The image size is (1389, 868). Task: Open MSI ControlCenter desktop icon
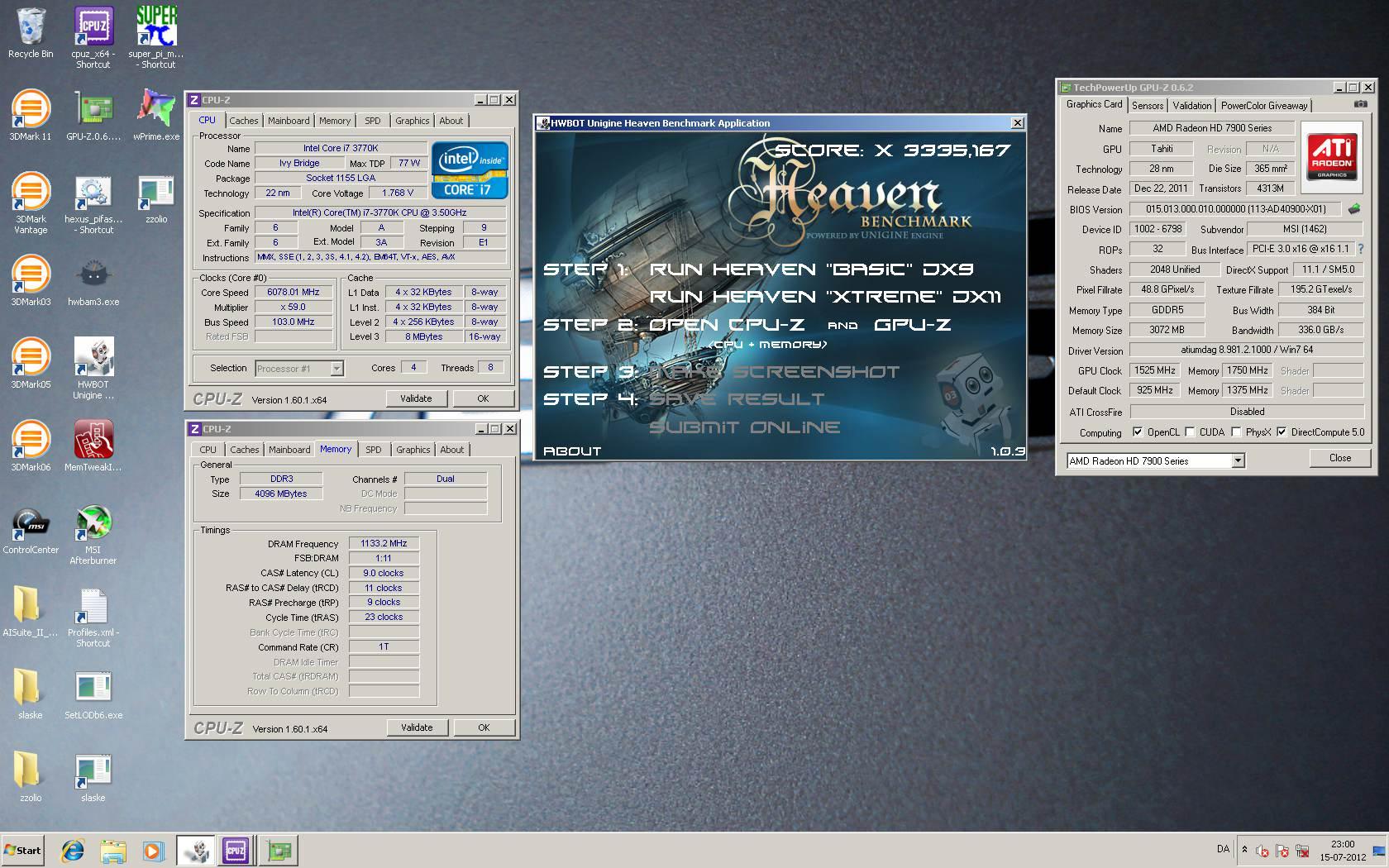pos(31,529)
